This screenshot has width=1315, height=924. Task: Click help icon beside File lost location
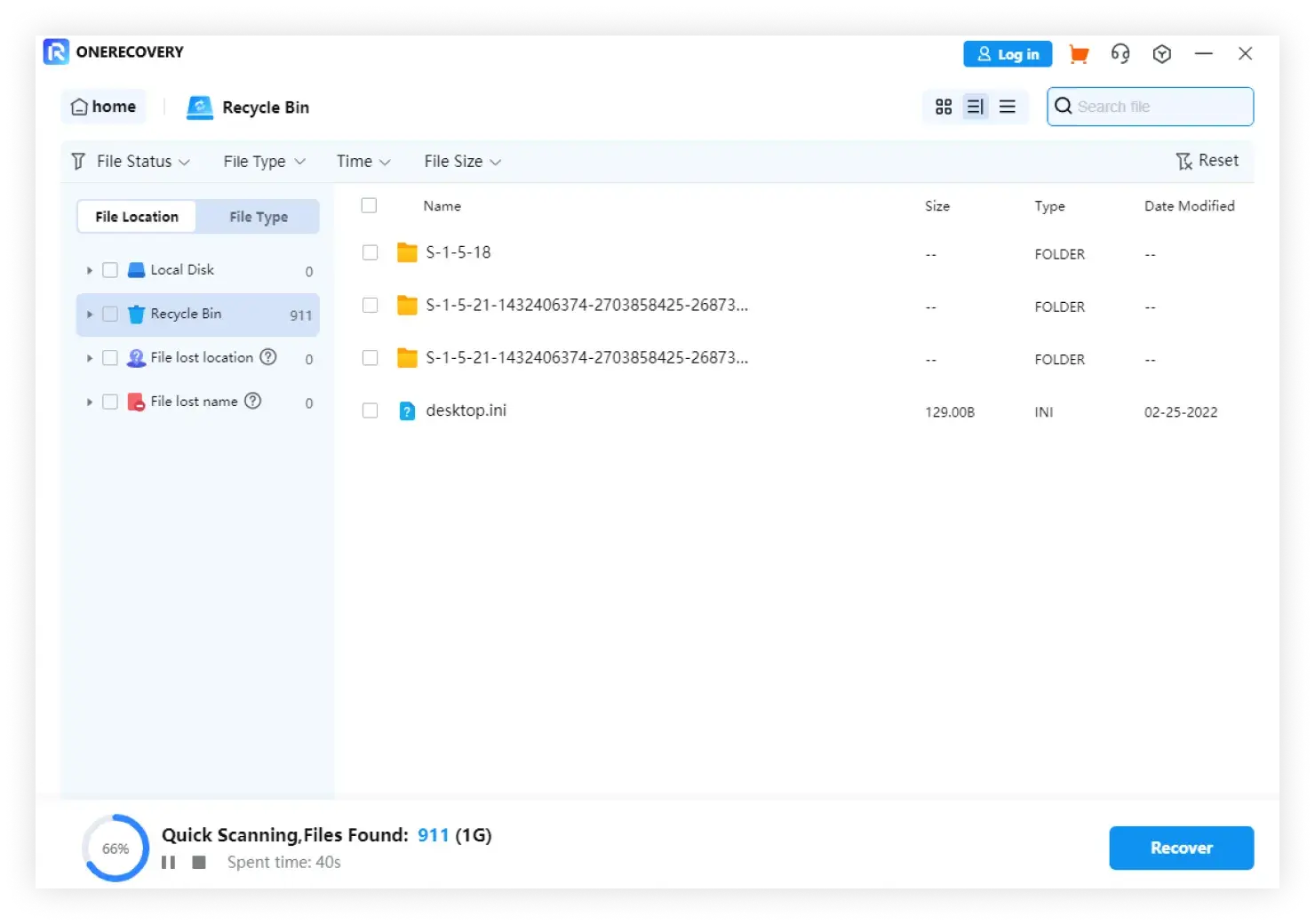pyautogui.click(x=268, y=357)
